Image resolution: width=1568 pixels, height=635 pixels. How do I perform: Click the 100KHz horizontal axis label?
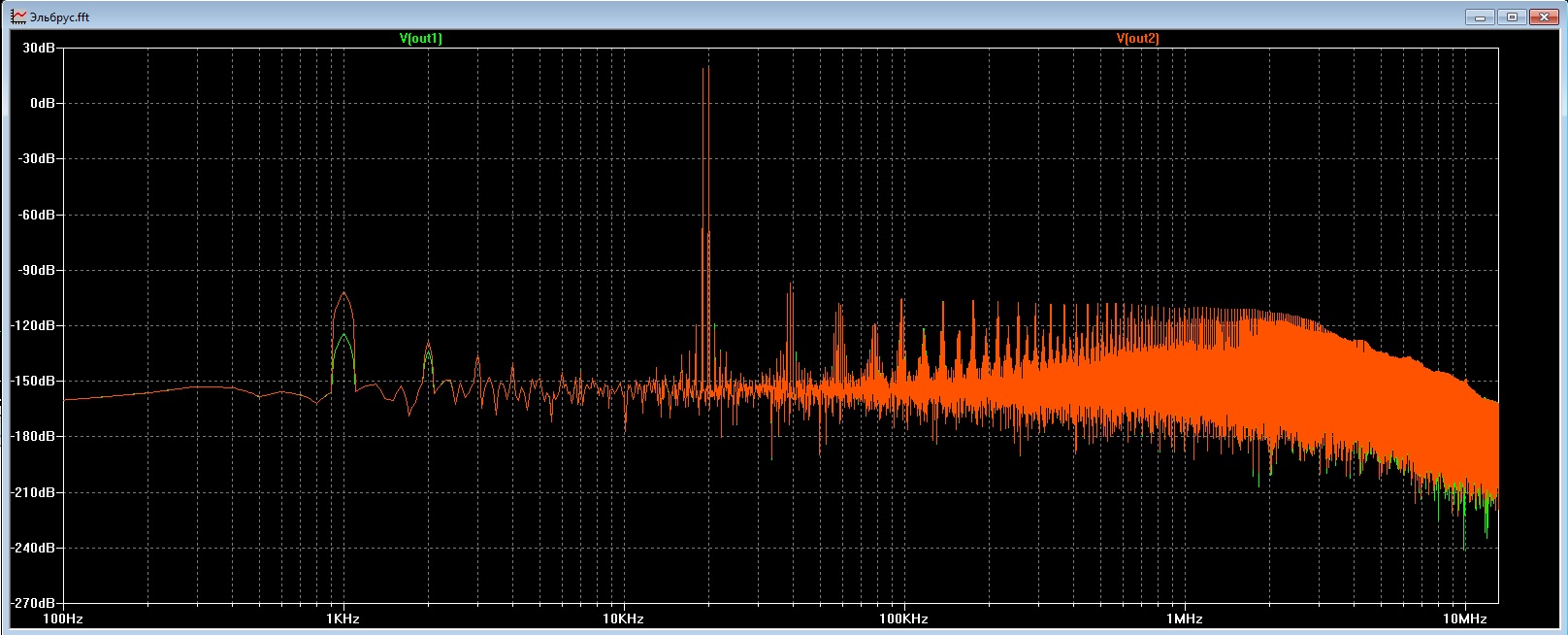tap(903, 618)
